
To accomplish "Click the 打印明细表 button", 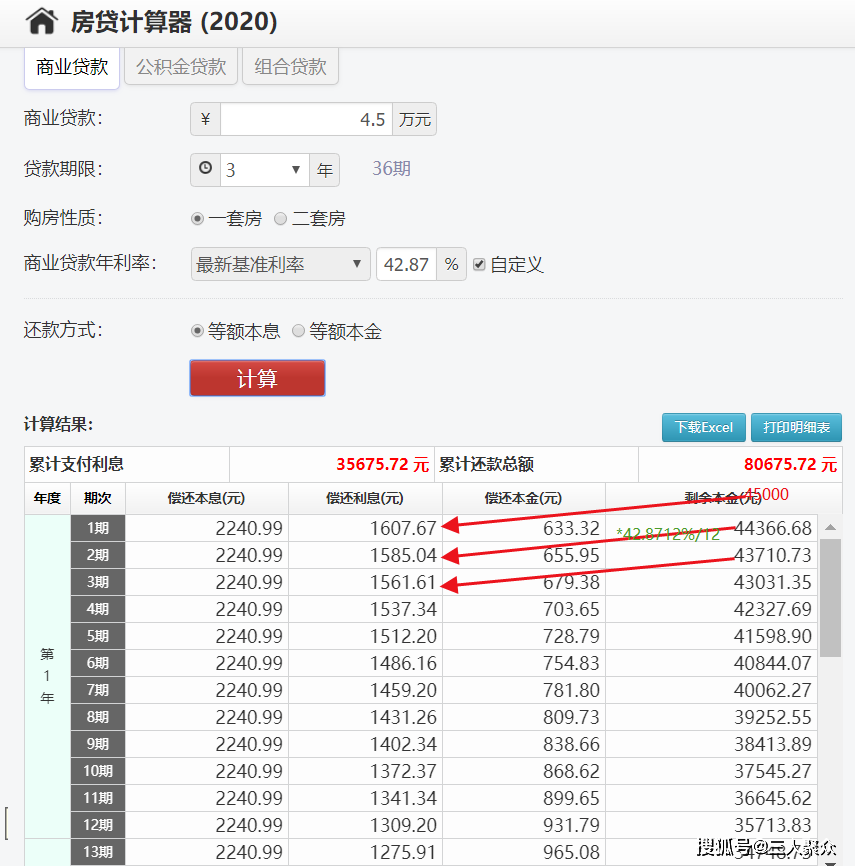I will point(796,426).
